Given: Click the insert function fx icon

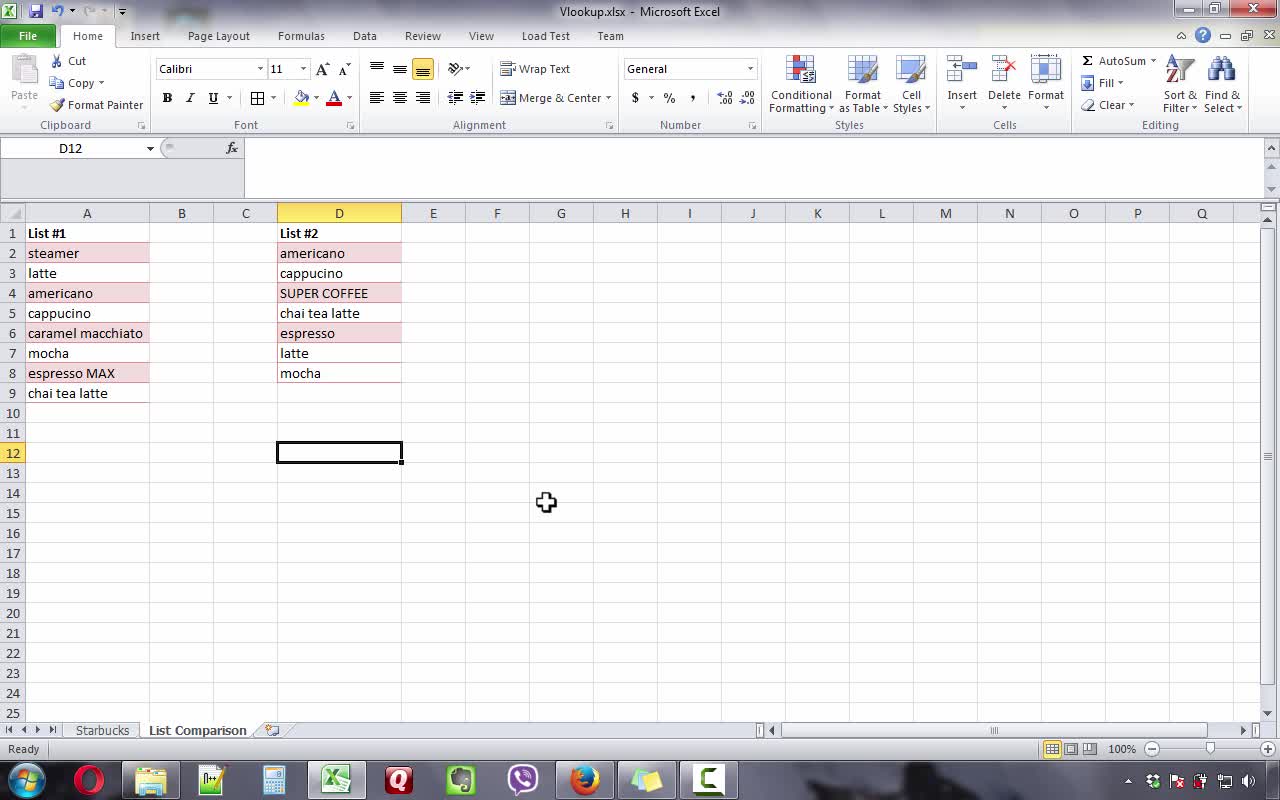Looking at the screenshot, I should click(232, 148).
